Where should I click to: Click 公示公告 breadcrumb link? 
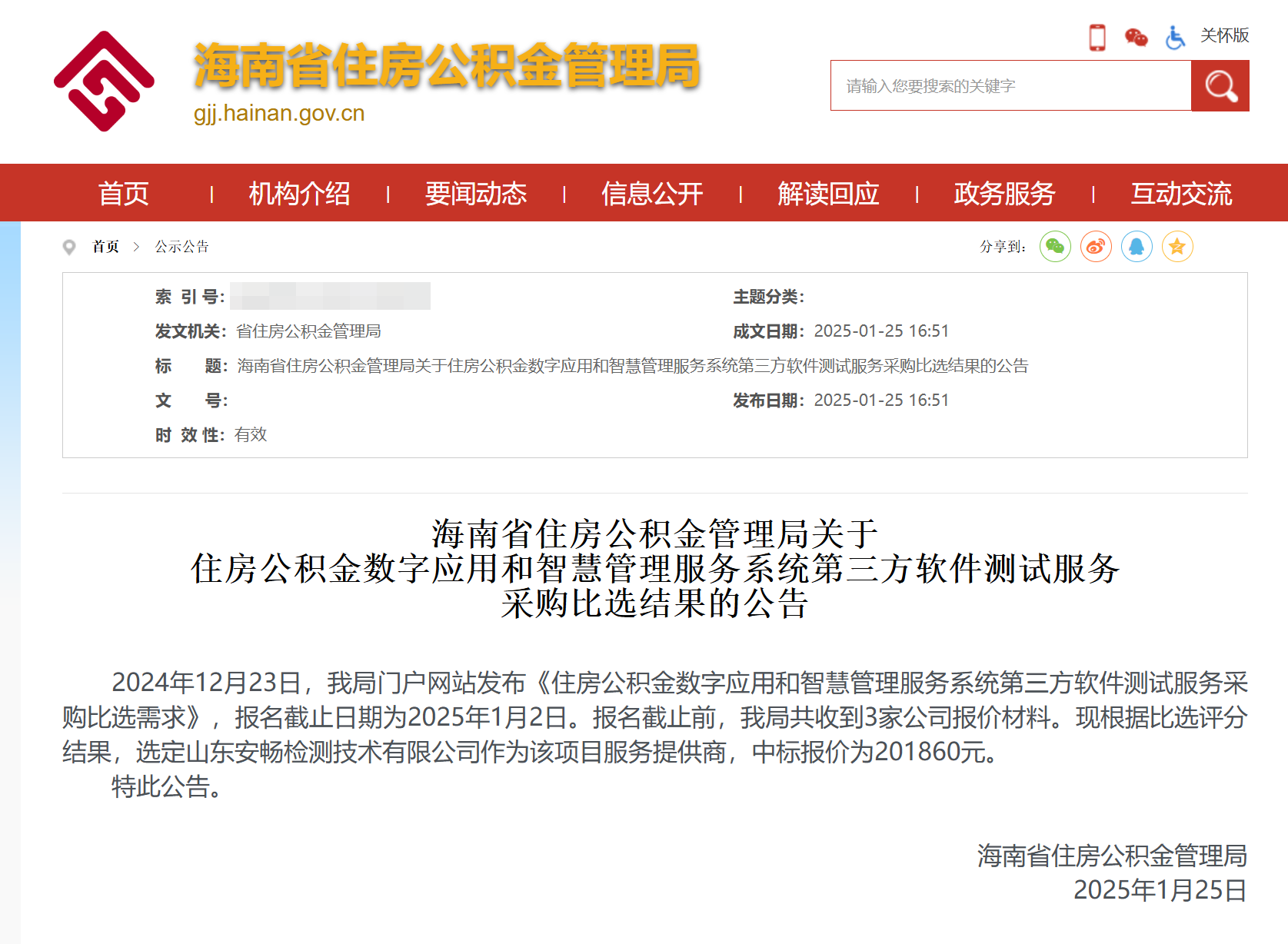coord(182,247)
